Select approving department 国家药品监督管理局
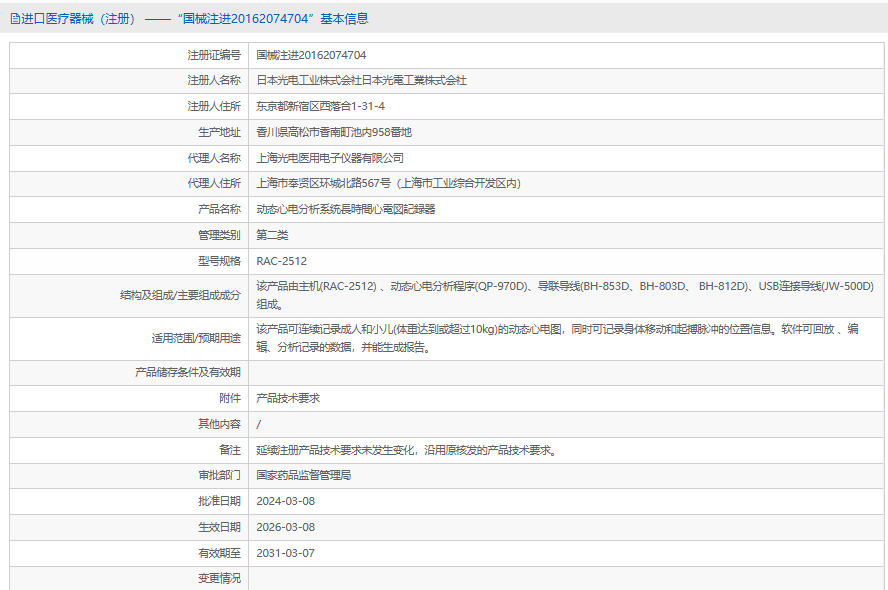888x590 pixels. tap(304, 476)
